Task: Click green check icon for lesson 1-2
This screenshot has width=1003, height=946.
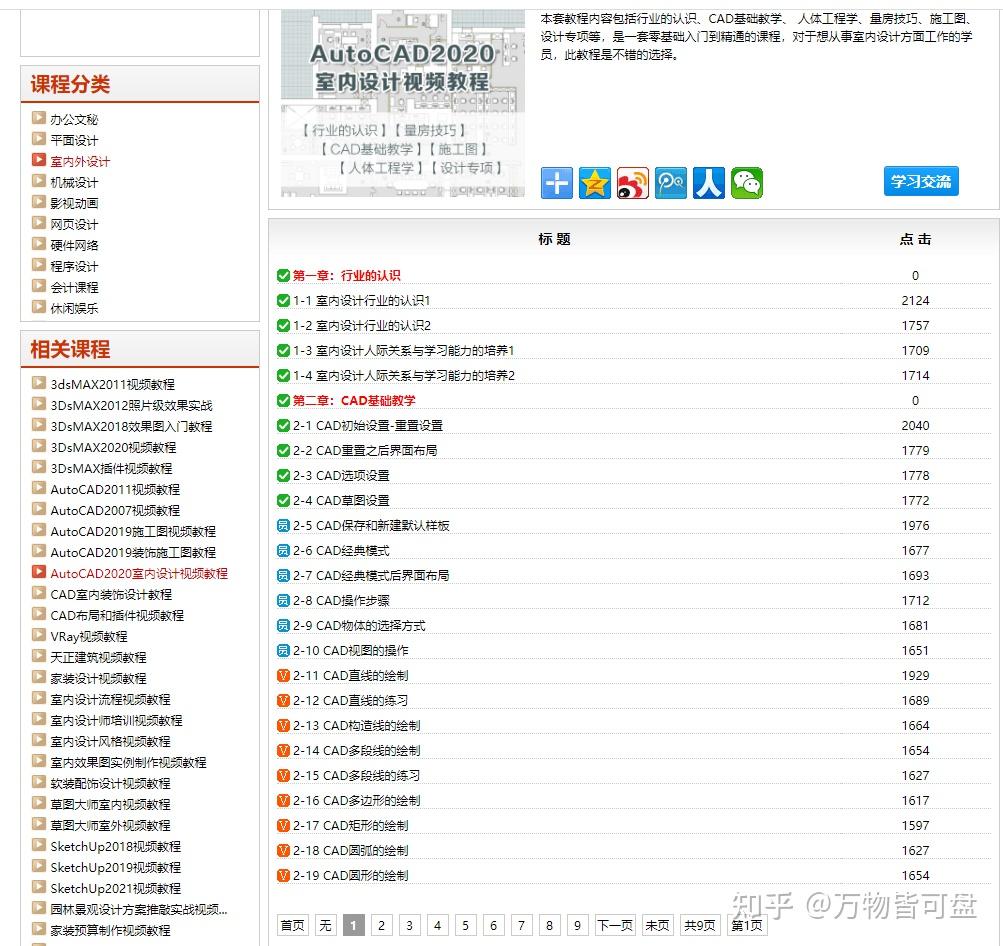Action: pos(283,326)
